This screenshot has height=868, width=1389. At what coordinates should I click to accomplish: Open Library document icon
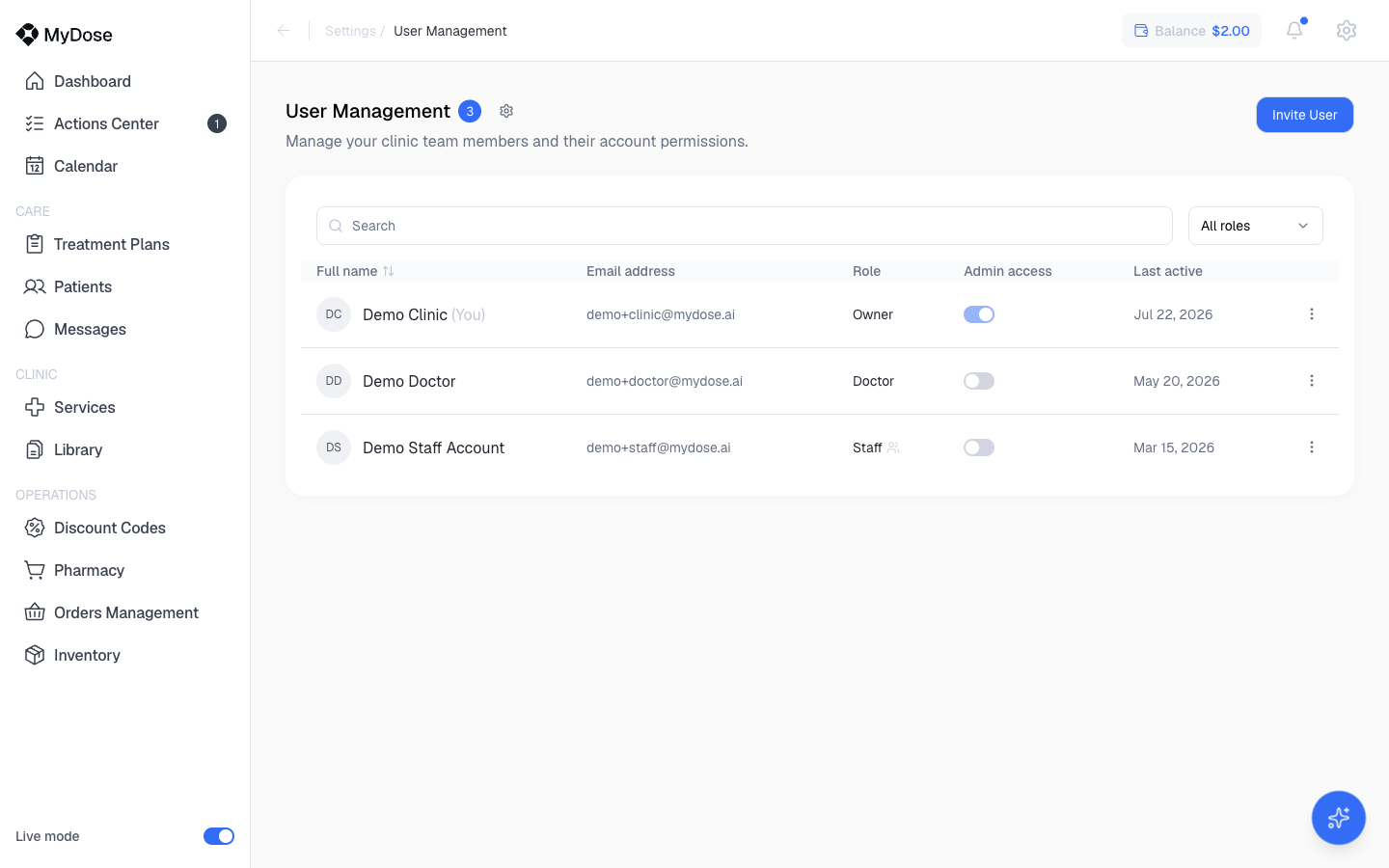[x=35, y=449]
